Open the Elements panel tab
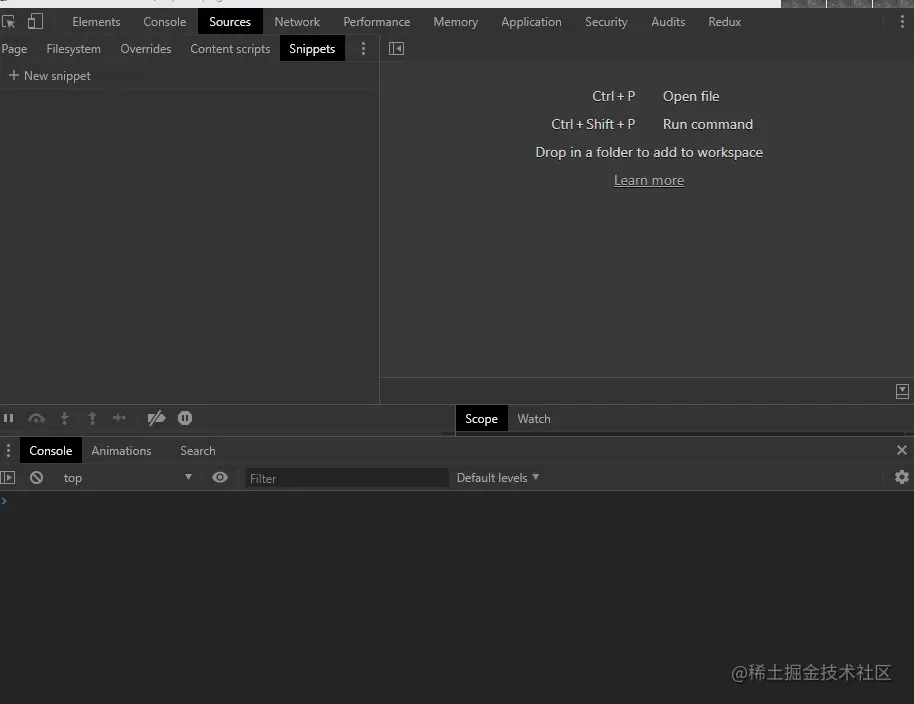This screenshot has width=914, height=704. tap(96, 22)
